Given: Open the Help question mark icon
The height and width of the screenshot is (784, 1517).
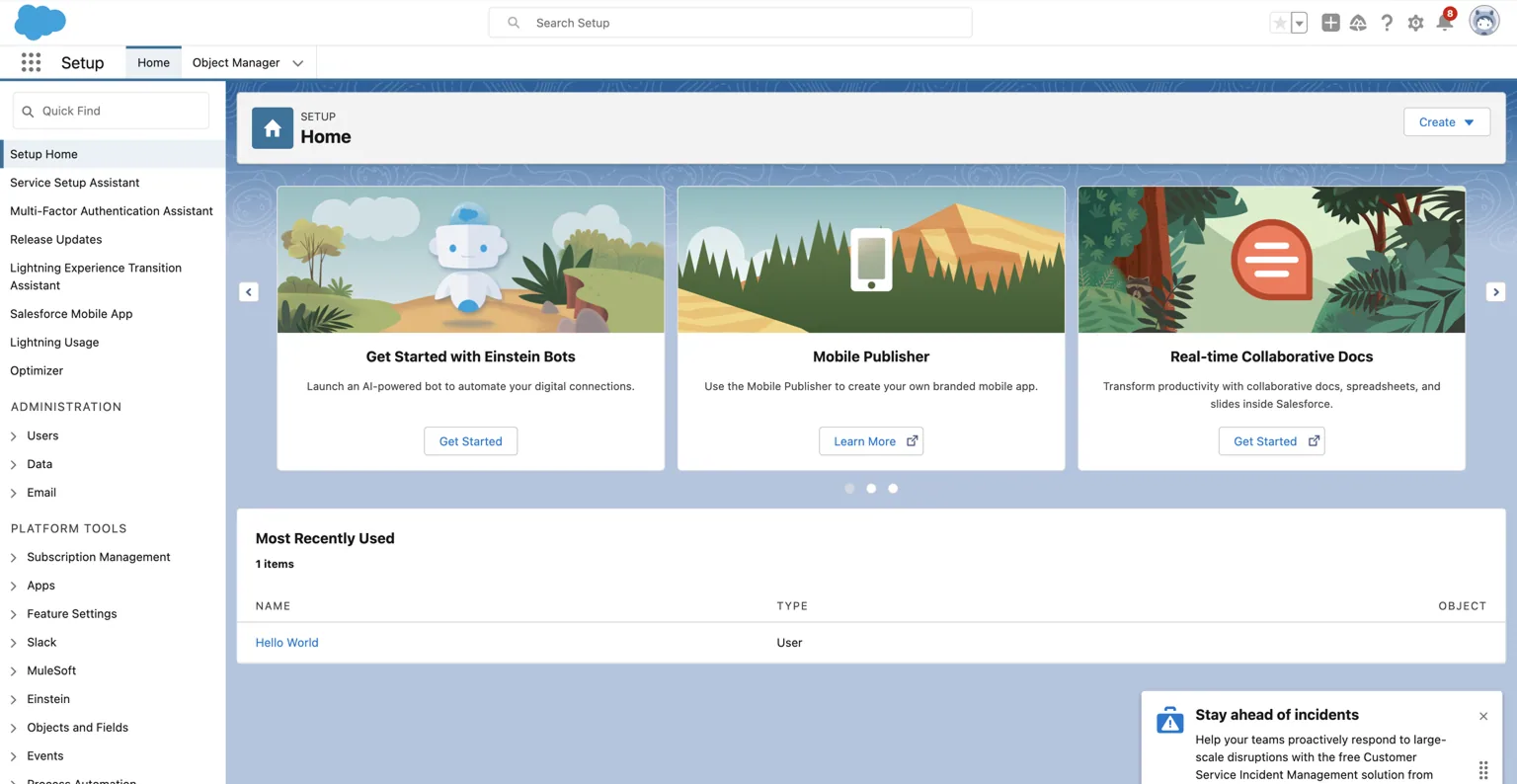Looking at the screenshot, I should tap(1387, 23).
